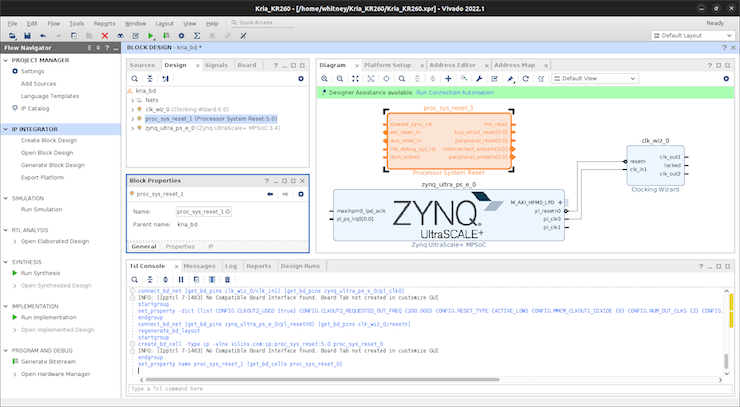Click Generate Bitstream in Flow Navigator
740x407 pixels.
(48, 362)
